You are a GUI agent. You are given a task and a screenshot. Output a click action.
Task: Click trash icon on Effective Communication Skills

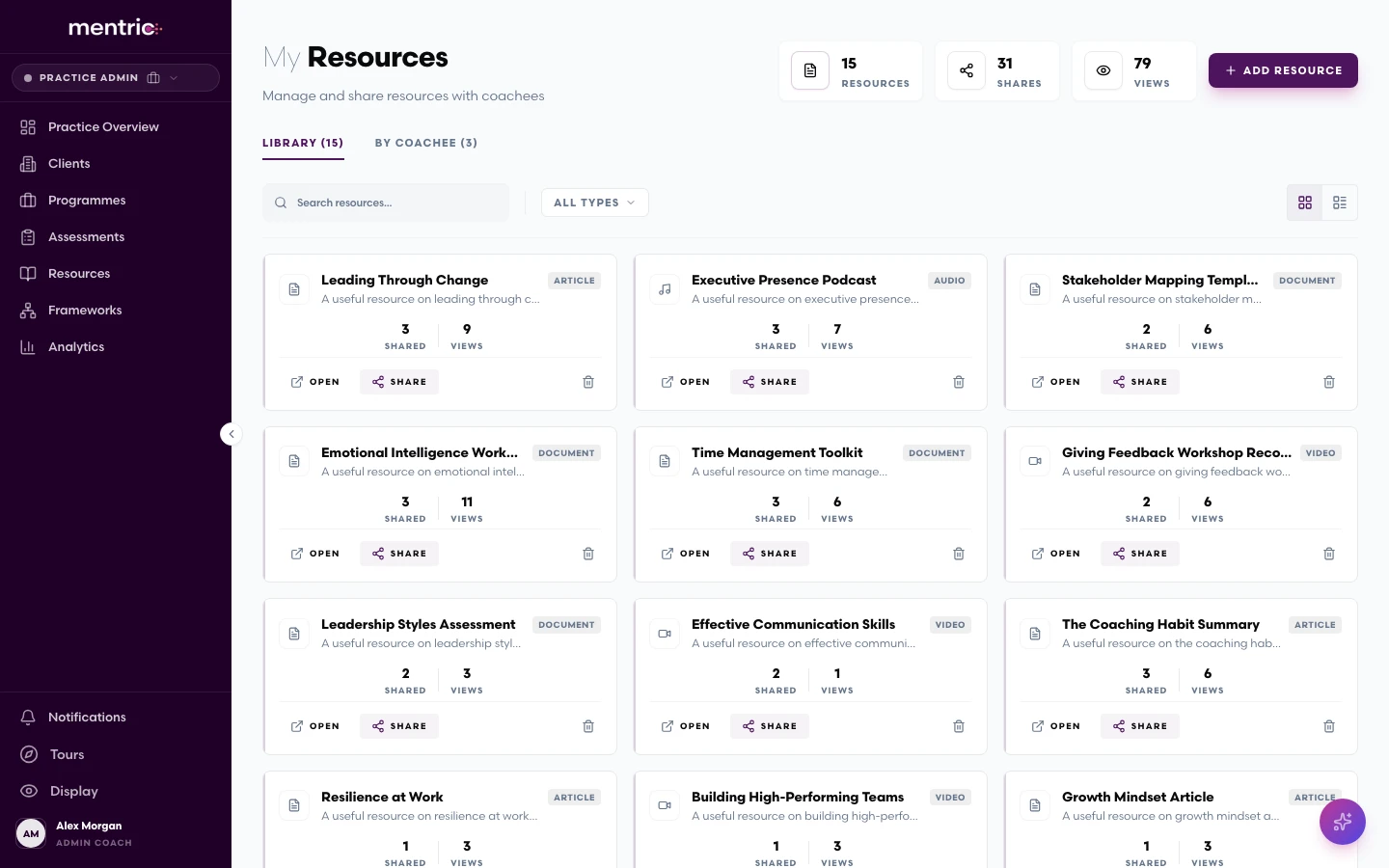tap(959, 726)
